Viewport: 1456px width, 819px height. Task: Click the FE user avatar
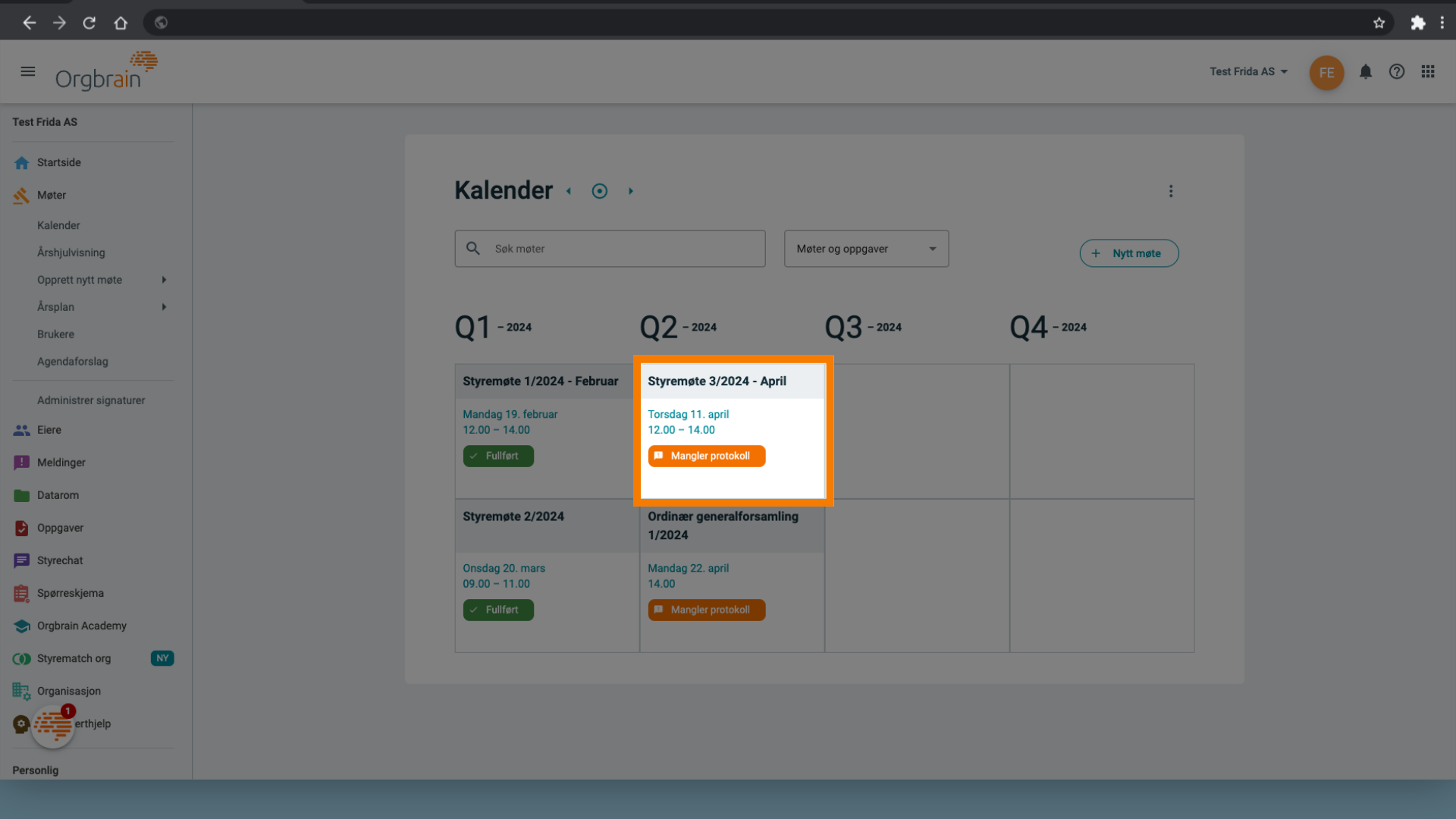coord(1326,73)
